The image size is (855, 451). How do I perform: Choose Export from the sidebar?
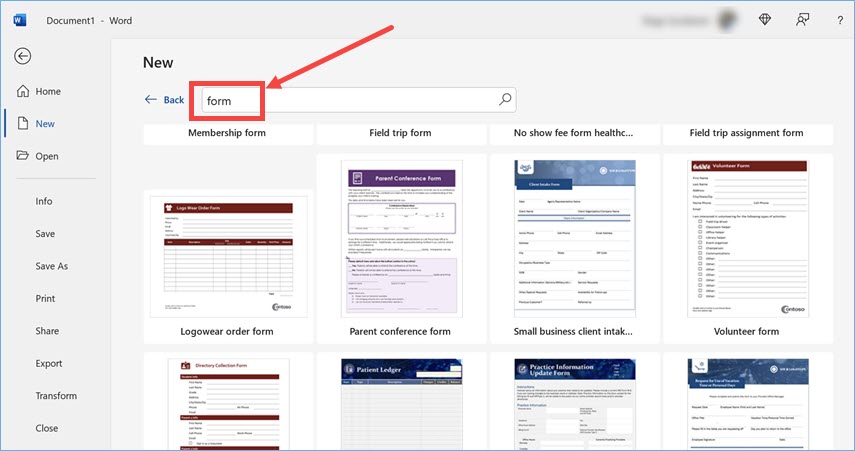coord(49,363)
